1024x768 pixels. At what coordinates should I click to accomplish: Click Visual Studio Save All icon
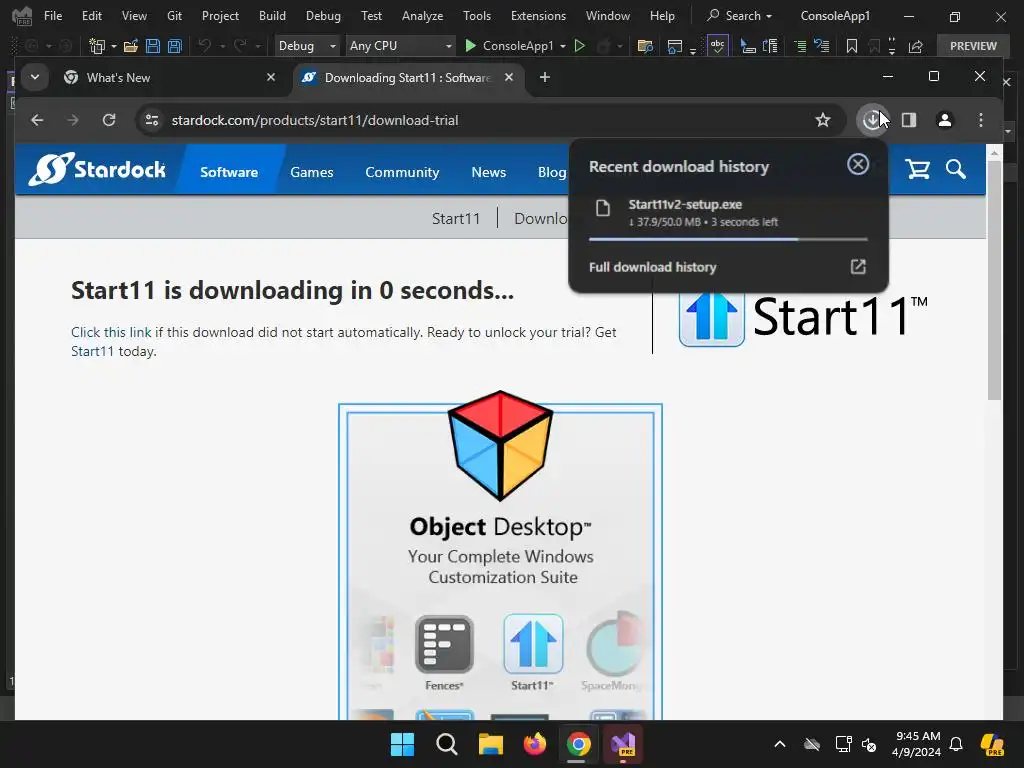[175, 46]
